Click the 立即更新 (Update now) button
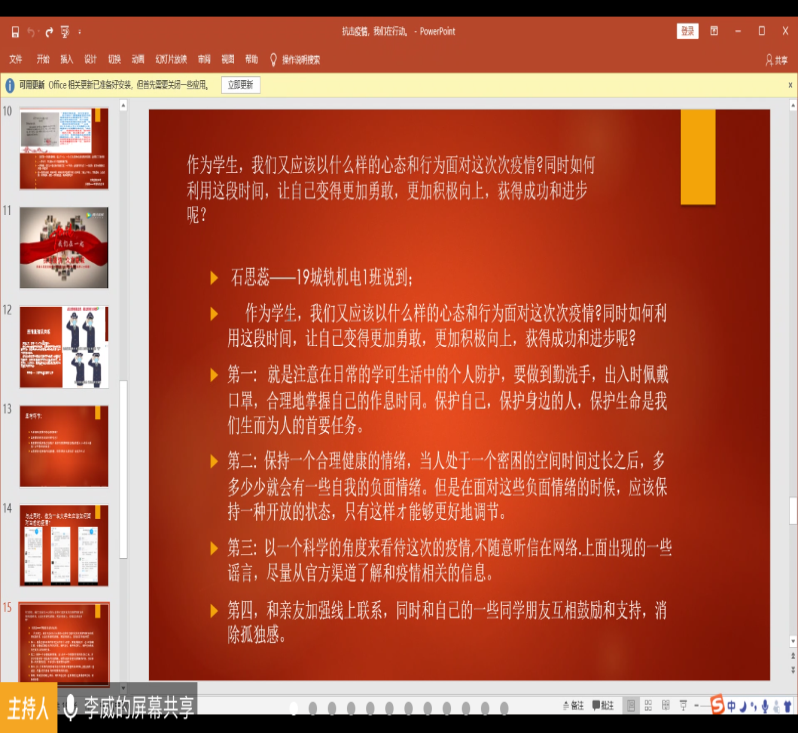The height and width of the screenshot is (733, 798). [241, 85]
